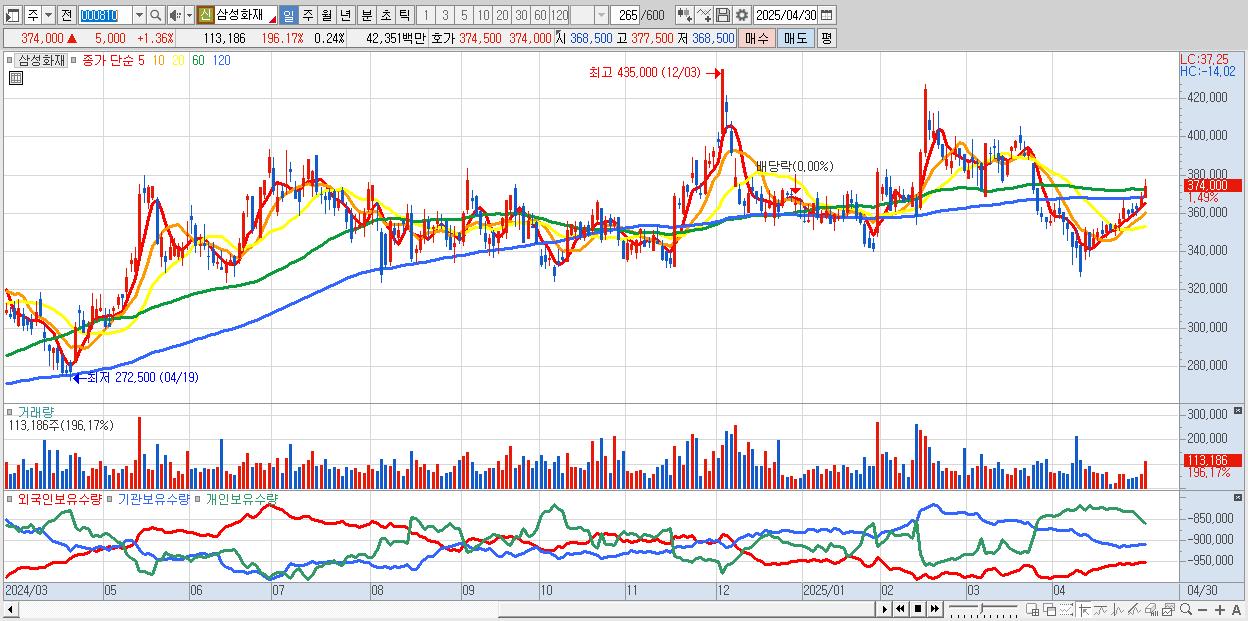Click the fast-forward playback button
The width and height of the screenshot is (1248, 621).
[x=934, y=609]
